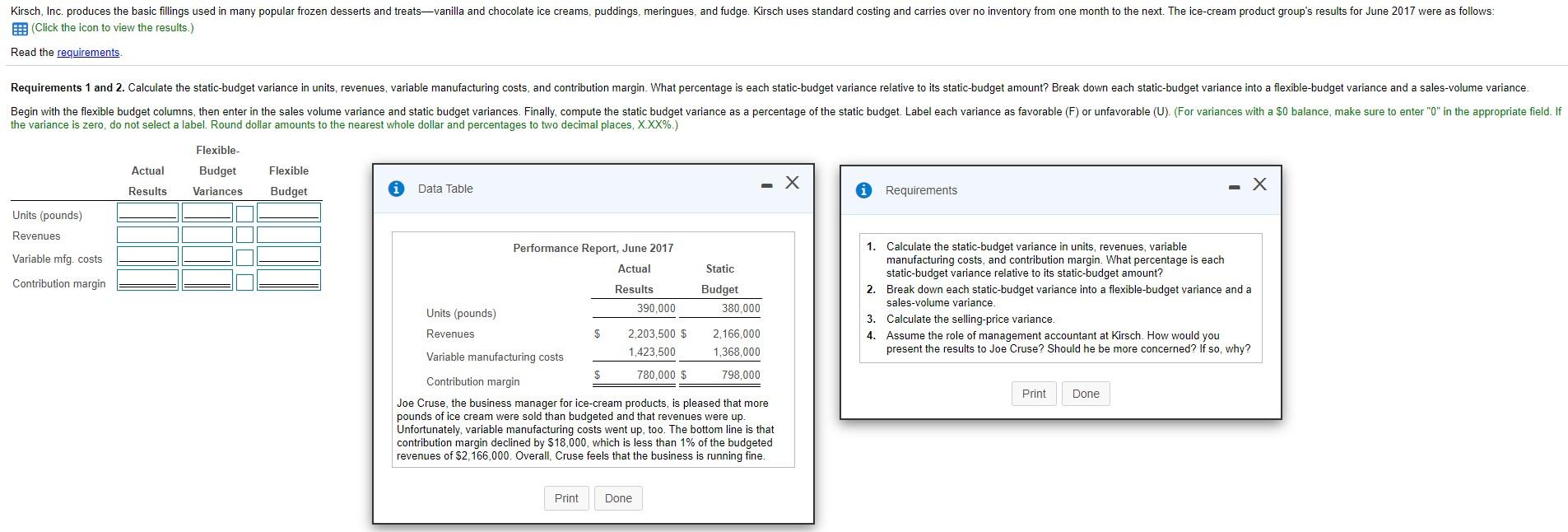
Task: Click the Requirements info icon
Action: tap(864, 190)
